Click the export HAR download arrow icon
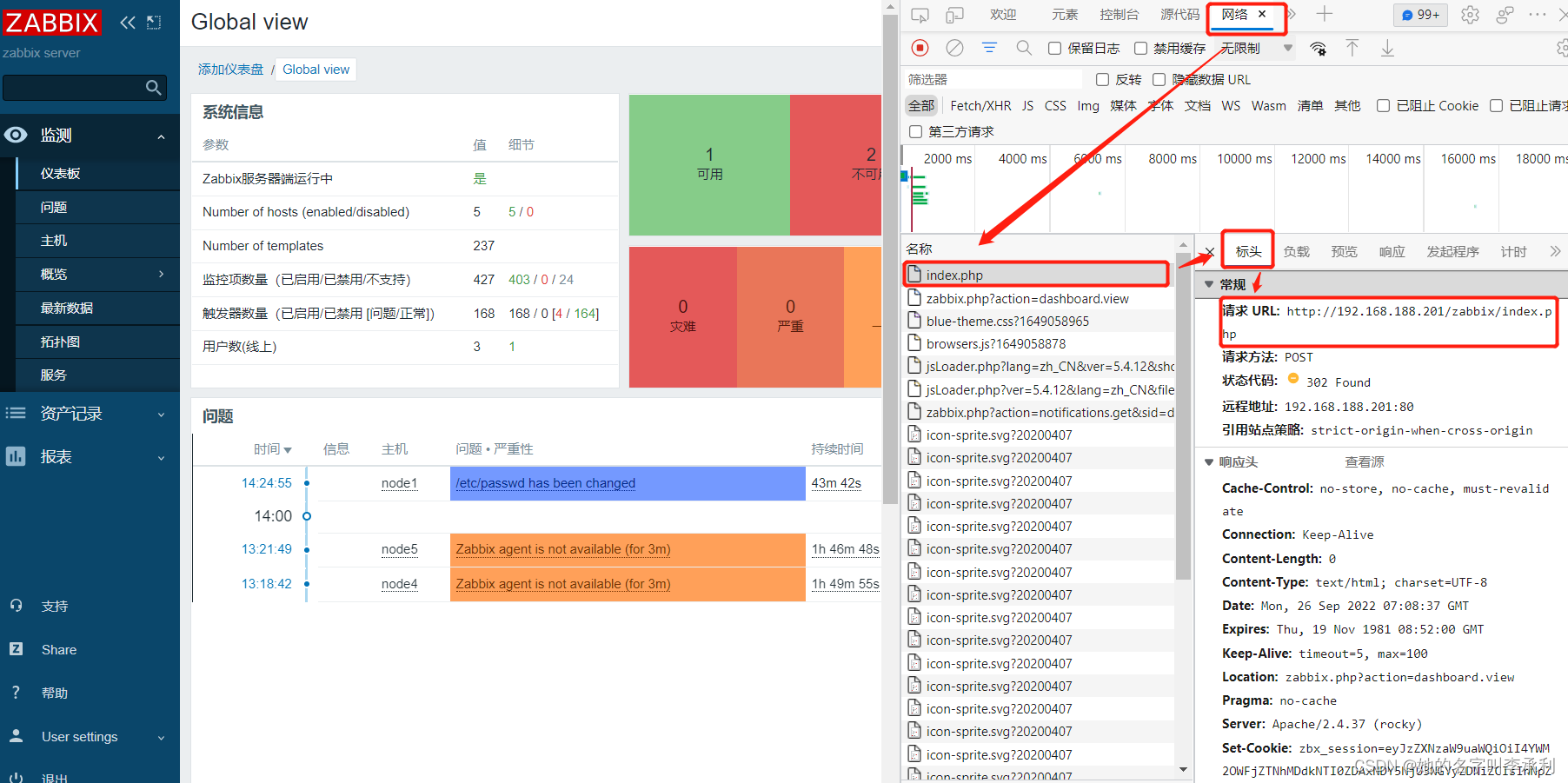The width and height of the screenshot is (1568, 783). point(1387,48)
